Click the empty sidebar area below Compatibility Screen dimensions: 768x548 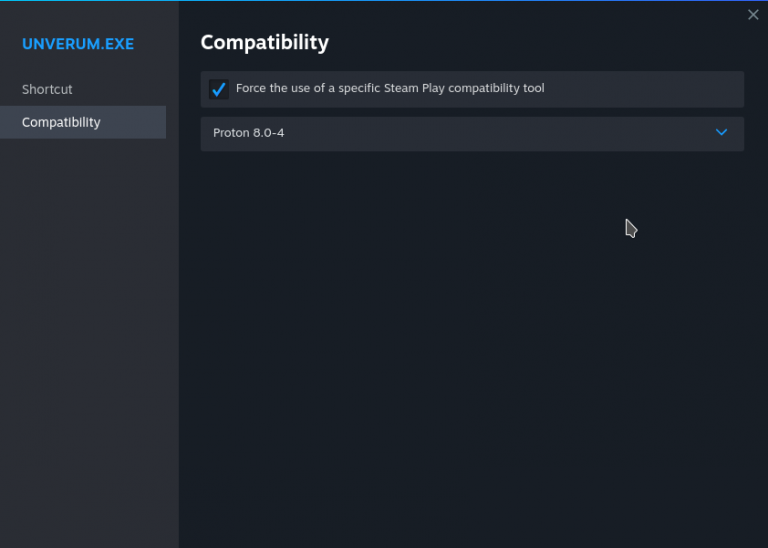pyautogui.click(x=88, y=330)
